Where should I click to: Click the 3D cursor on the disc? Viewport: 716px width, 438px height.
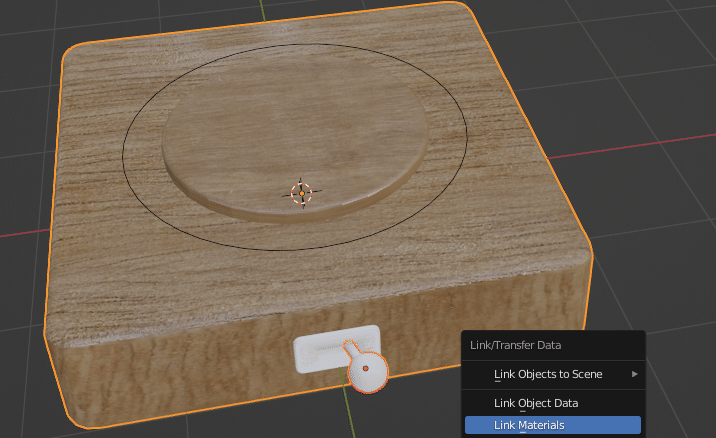[301, 194]
